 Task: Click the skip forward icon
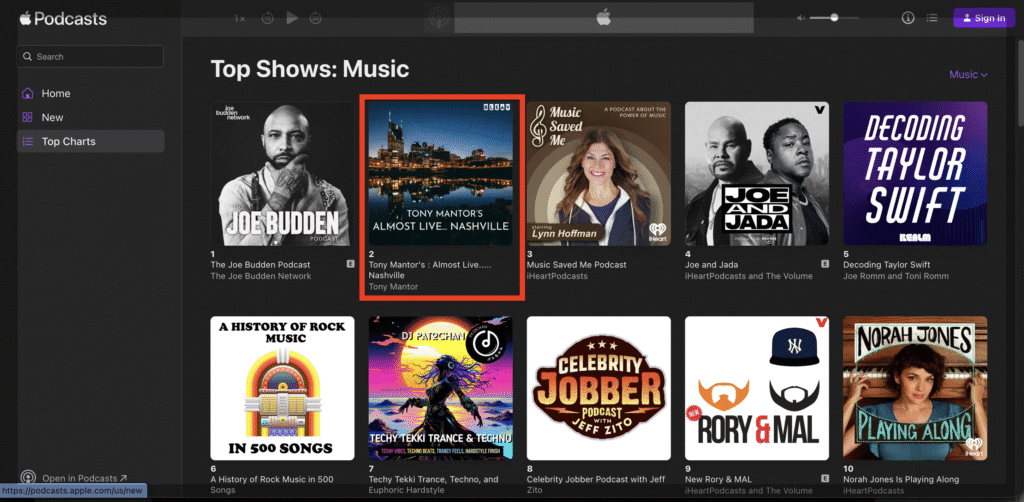(316, 18)
